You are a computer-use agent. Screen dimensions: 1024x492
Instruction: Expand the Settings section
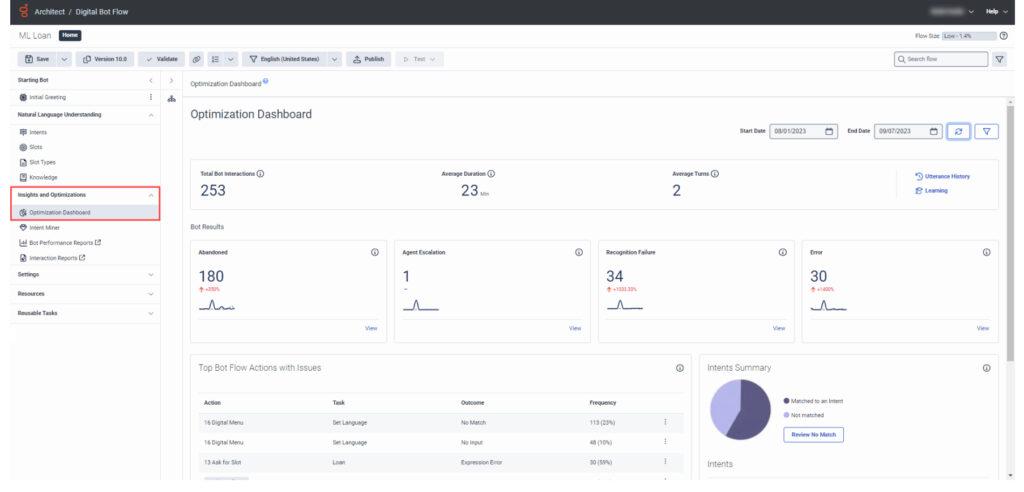click(151, 274)
